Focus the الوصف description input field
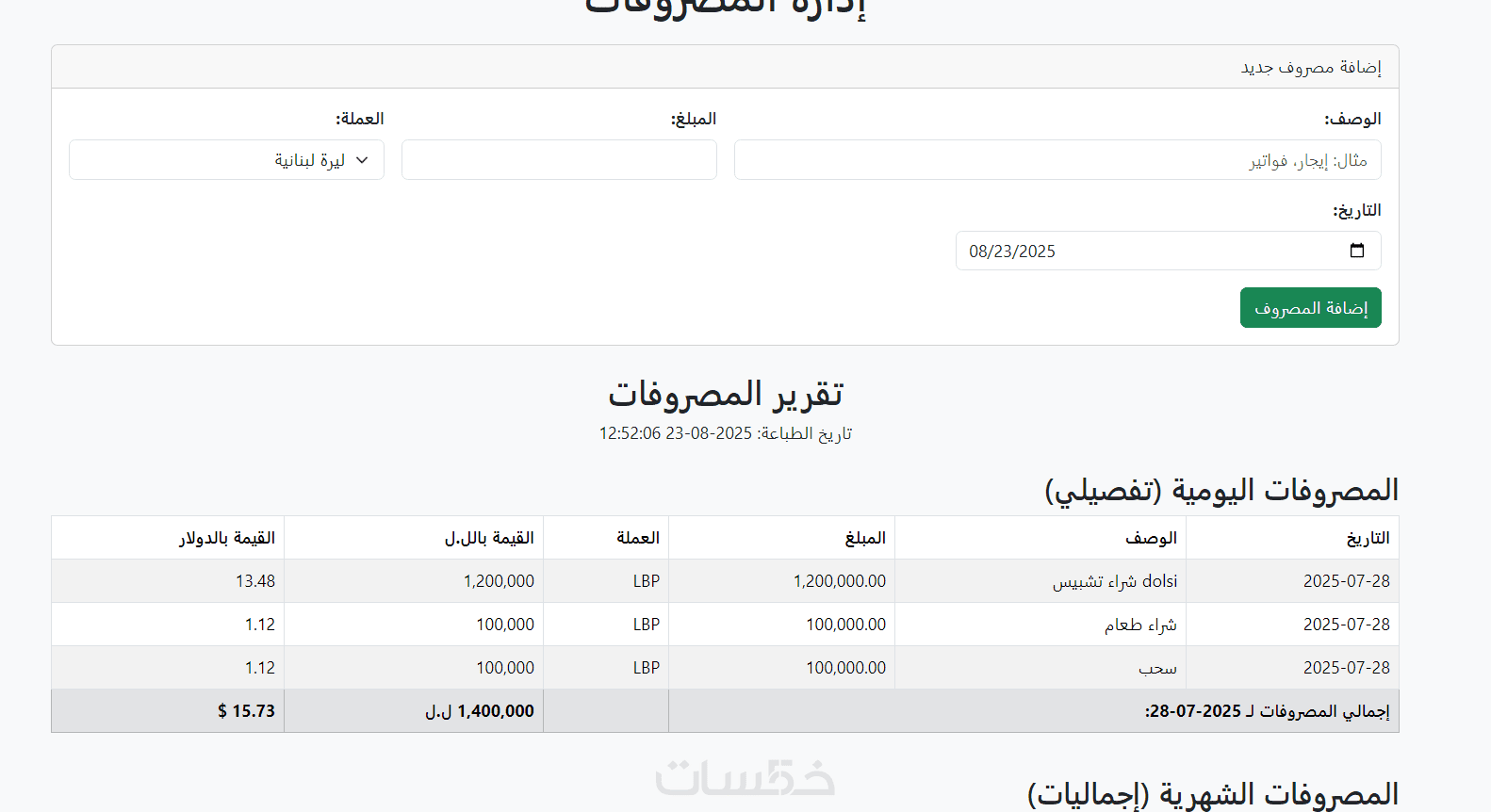 [x=1057, y=160]
